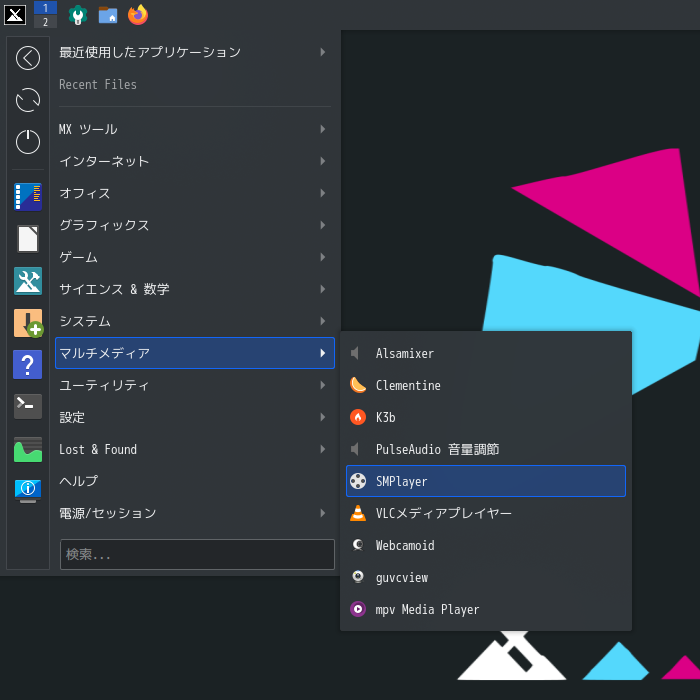
Task: Open the blank document sidebar icon
Action: pos(28,239)
